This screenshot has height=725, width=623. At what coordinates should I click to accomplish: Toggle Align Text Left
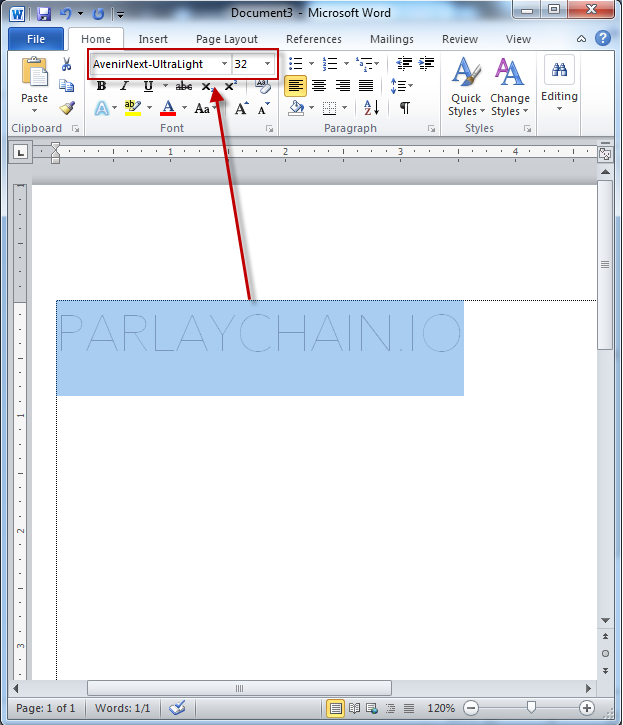(x=296, y=86)
